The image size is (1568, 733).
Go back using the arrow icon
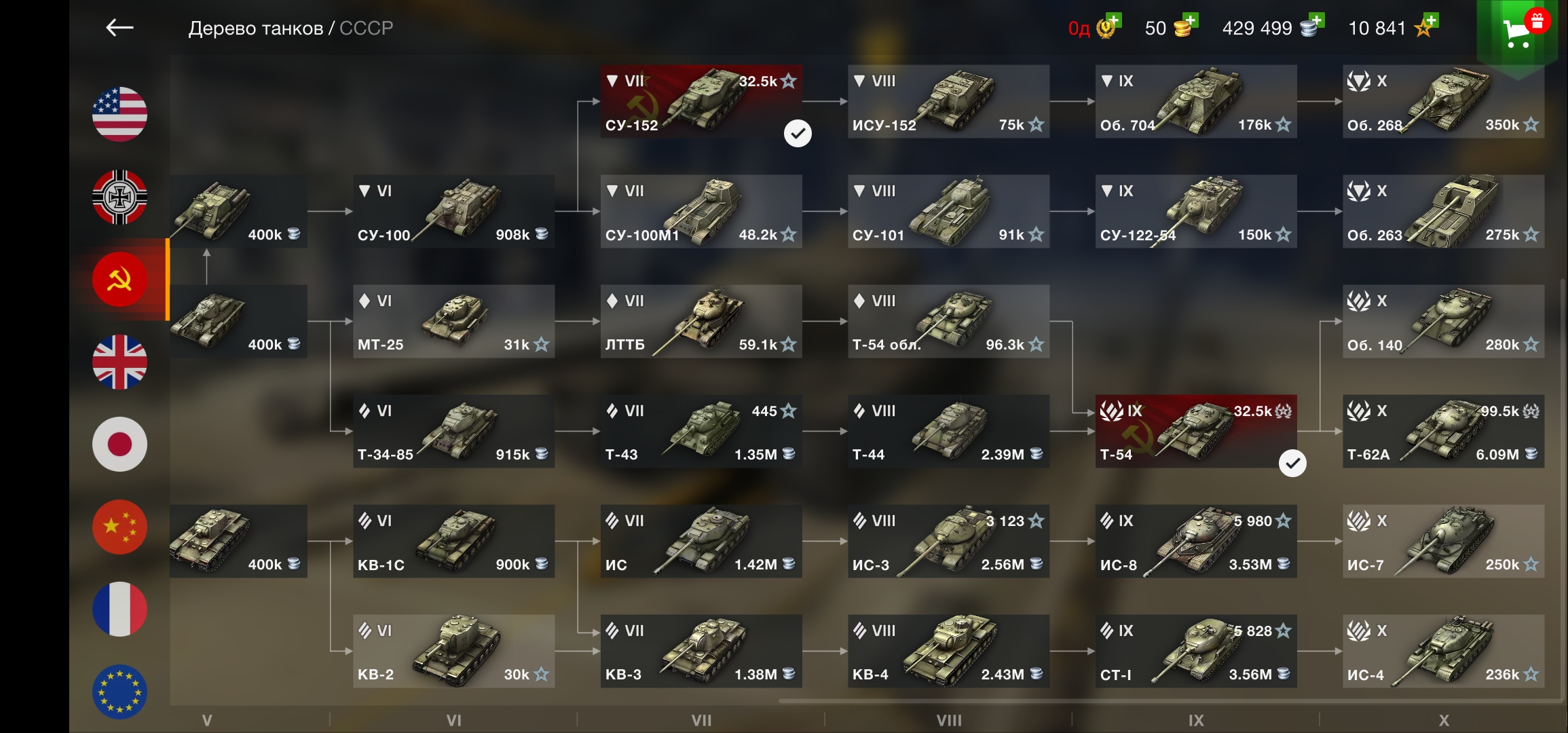click(119, 28)
